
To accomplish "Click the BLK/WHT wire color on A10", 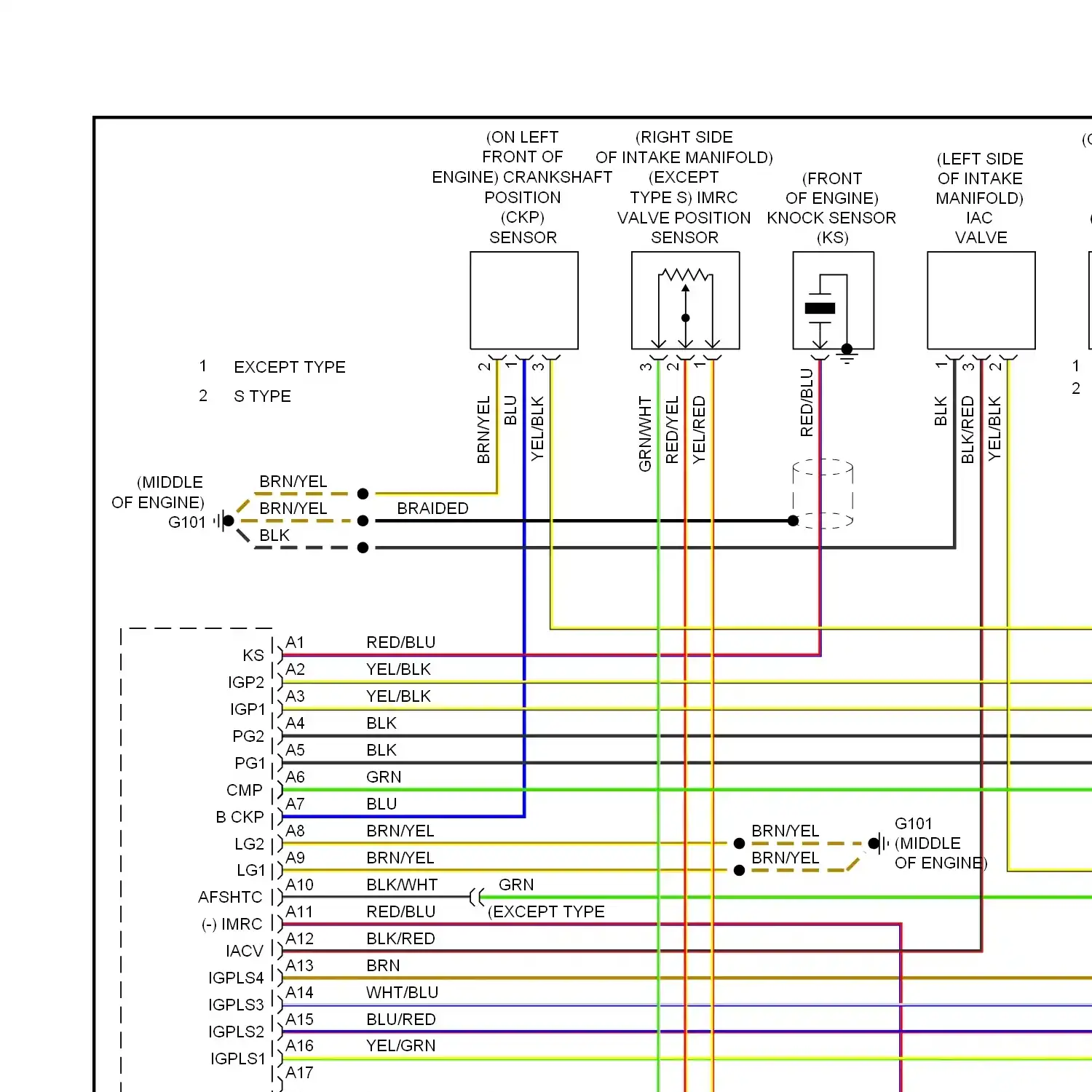I will click(x=402, y=885).
